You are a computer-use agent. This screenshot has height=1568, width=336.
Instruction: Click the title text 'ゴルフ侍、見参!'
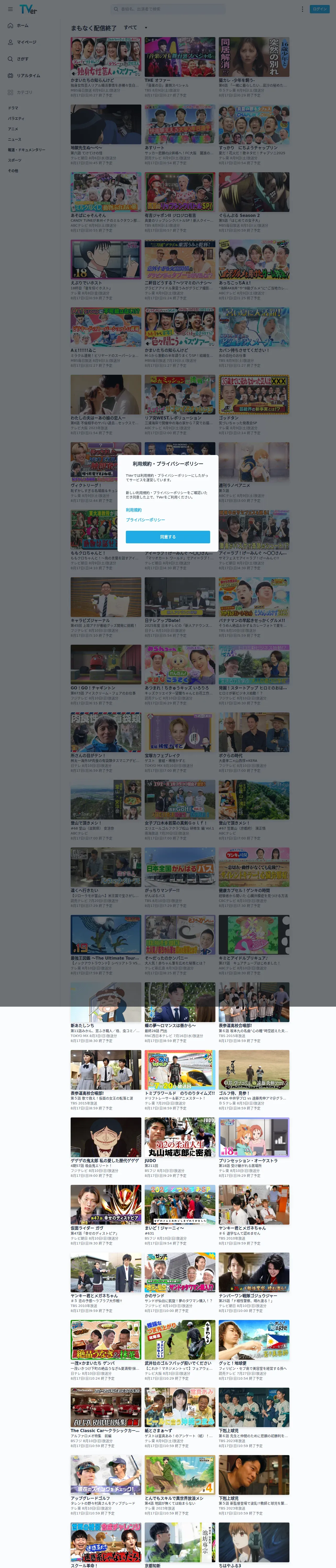click(234, 1093)
